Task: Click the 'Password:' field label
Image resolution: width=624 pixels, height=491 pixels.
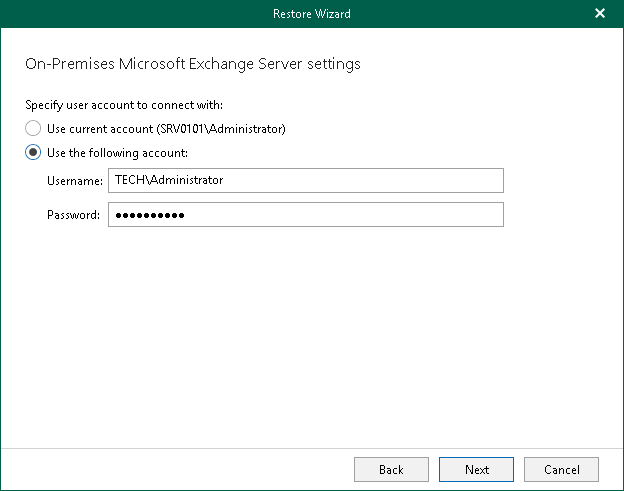Action: coord(73,216)
